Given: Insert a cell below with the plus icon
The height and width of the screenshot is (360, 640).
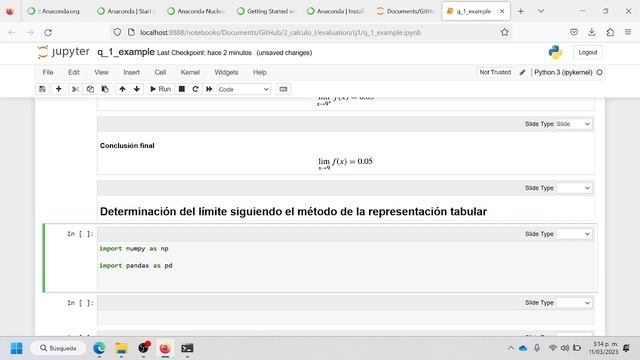Looking at the screenshot, I should click(58, 89).
